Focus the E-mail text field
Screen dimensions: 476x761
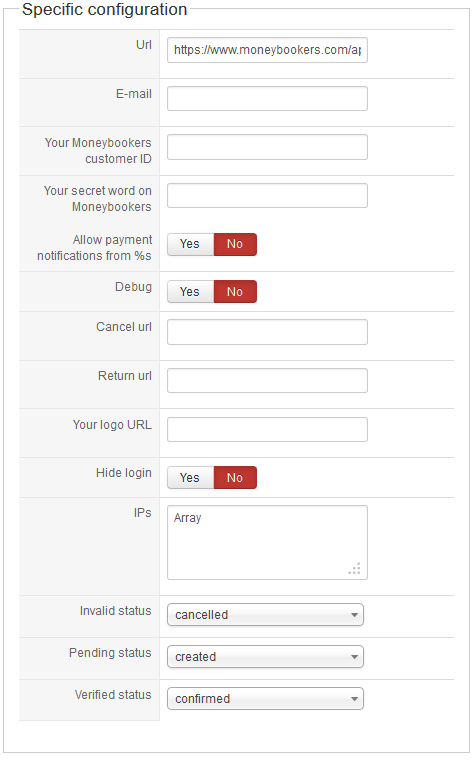(267, 99)
